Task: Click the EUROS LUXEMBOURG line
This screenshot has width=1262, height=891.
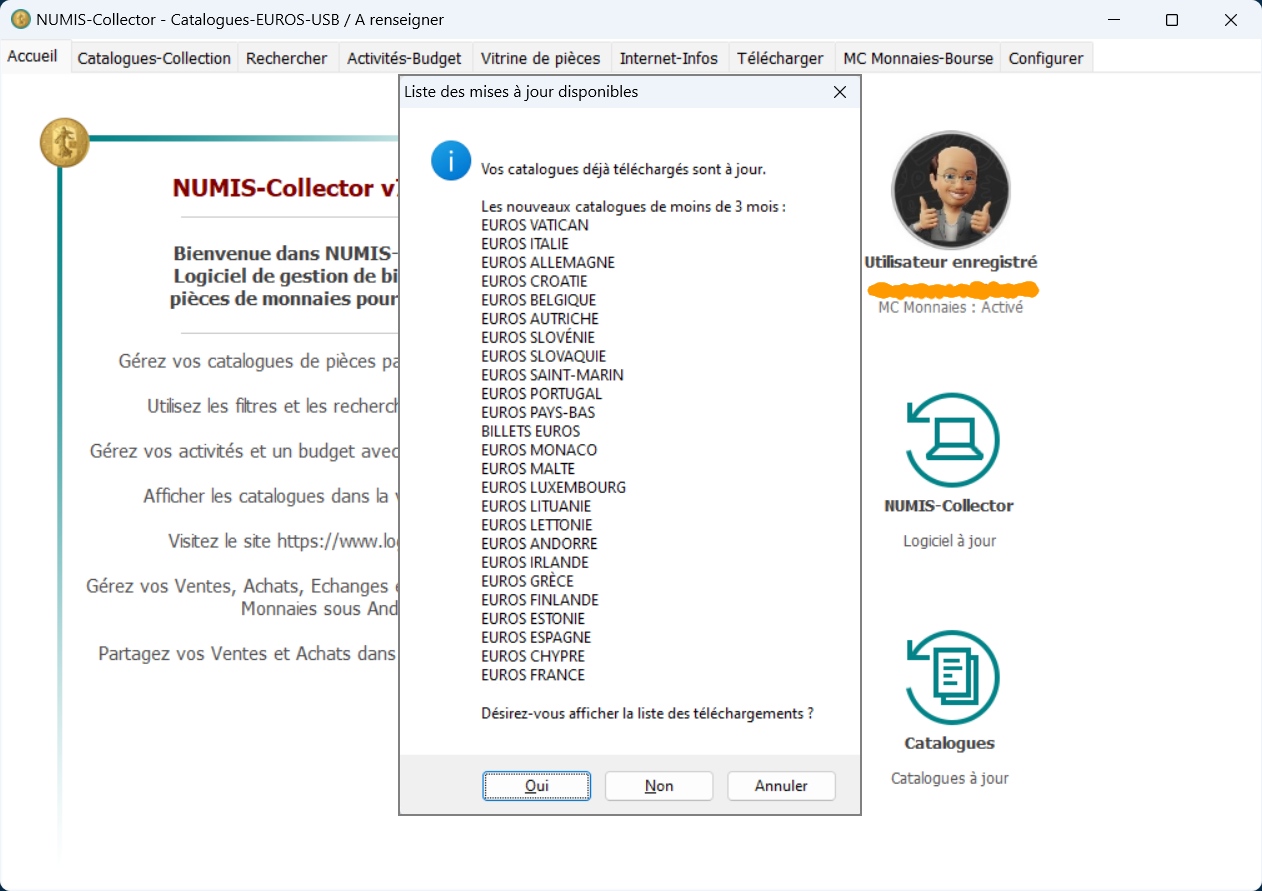Action: (554, 488)
